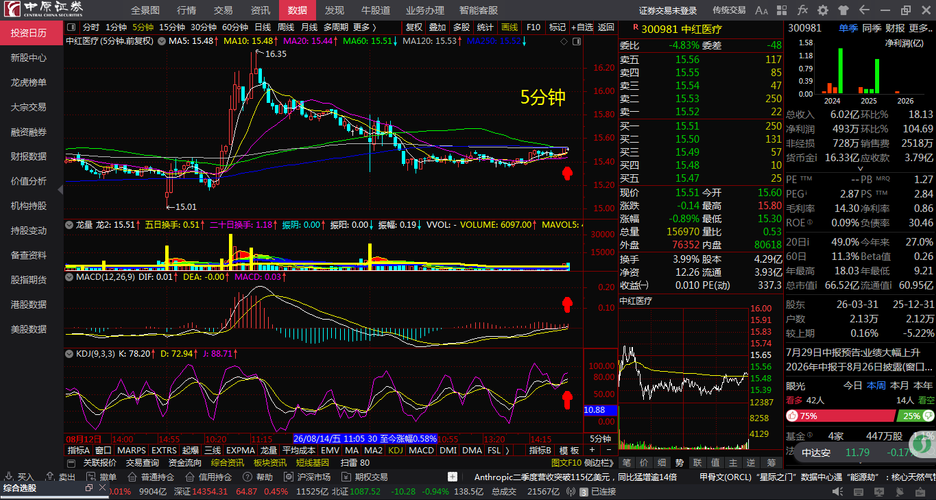Click the blue 10.88 marker on KDJ axis
This screenshot has width=936, height=500.
click(600, 410)
